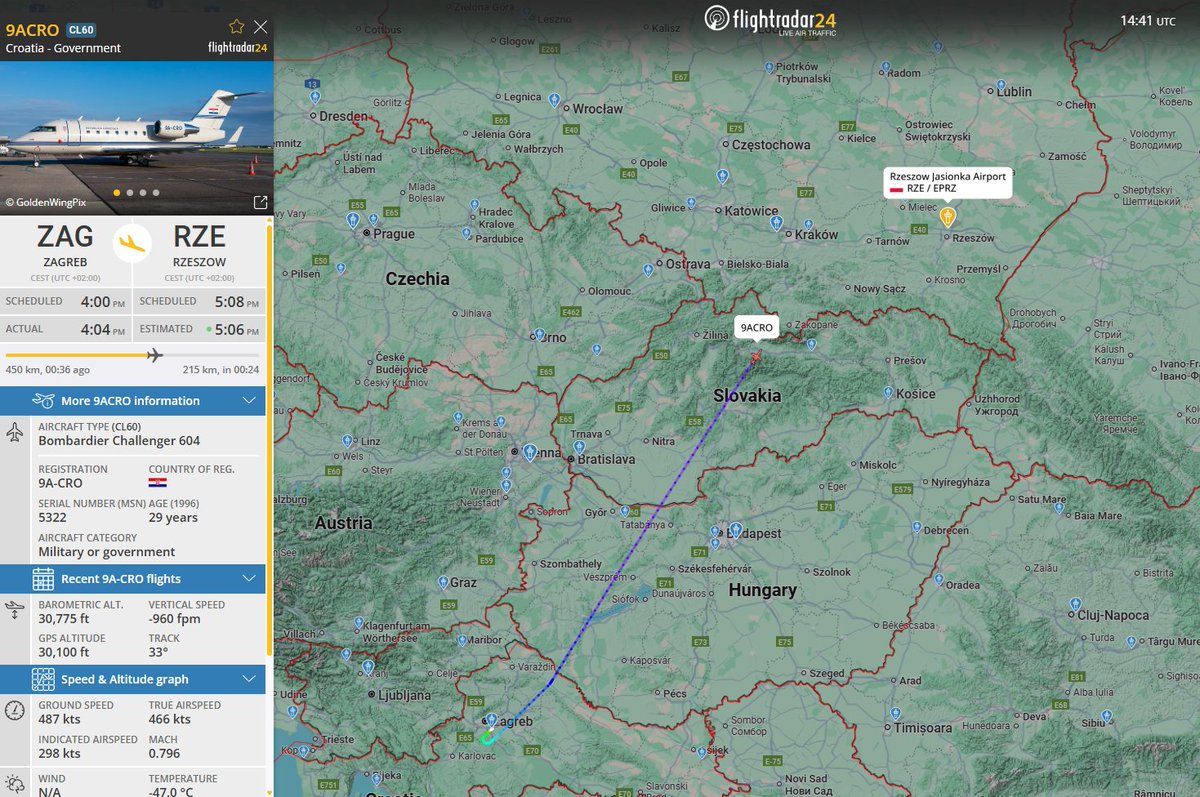Select the large airport pin at Prague
The image size is (1200, 797).
click(x=352, y=222)
